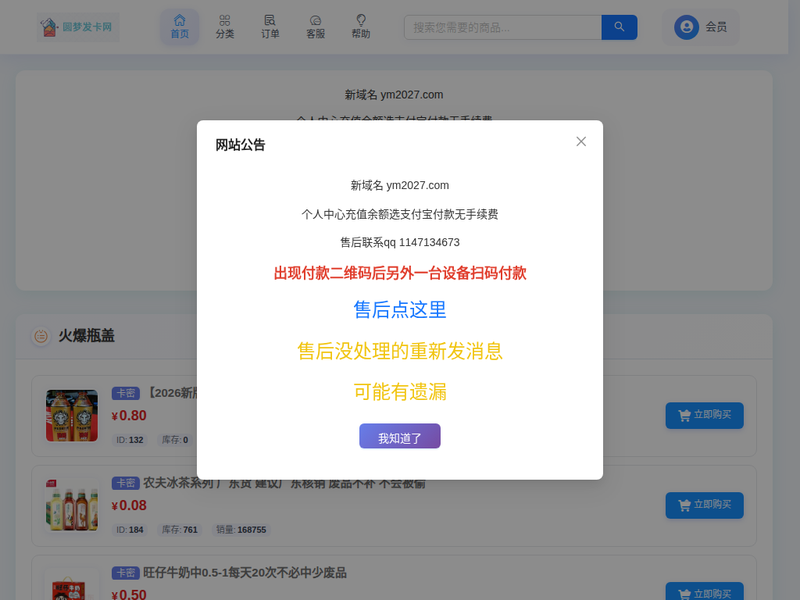Go to 首页 home tab
800x600 pixels.
180,27
